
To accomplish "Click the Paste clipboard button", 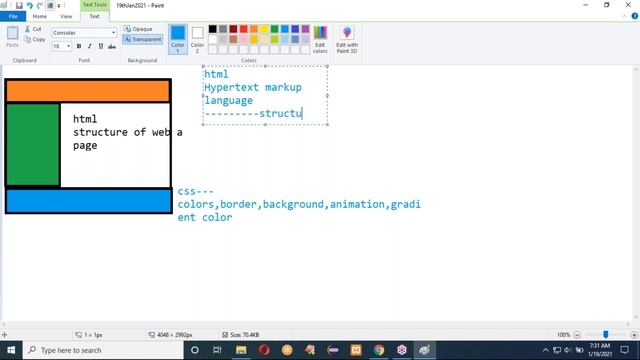I will pyautogui.click(x=12, y=37).
